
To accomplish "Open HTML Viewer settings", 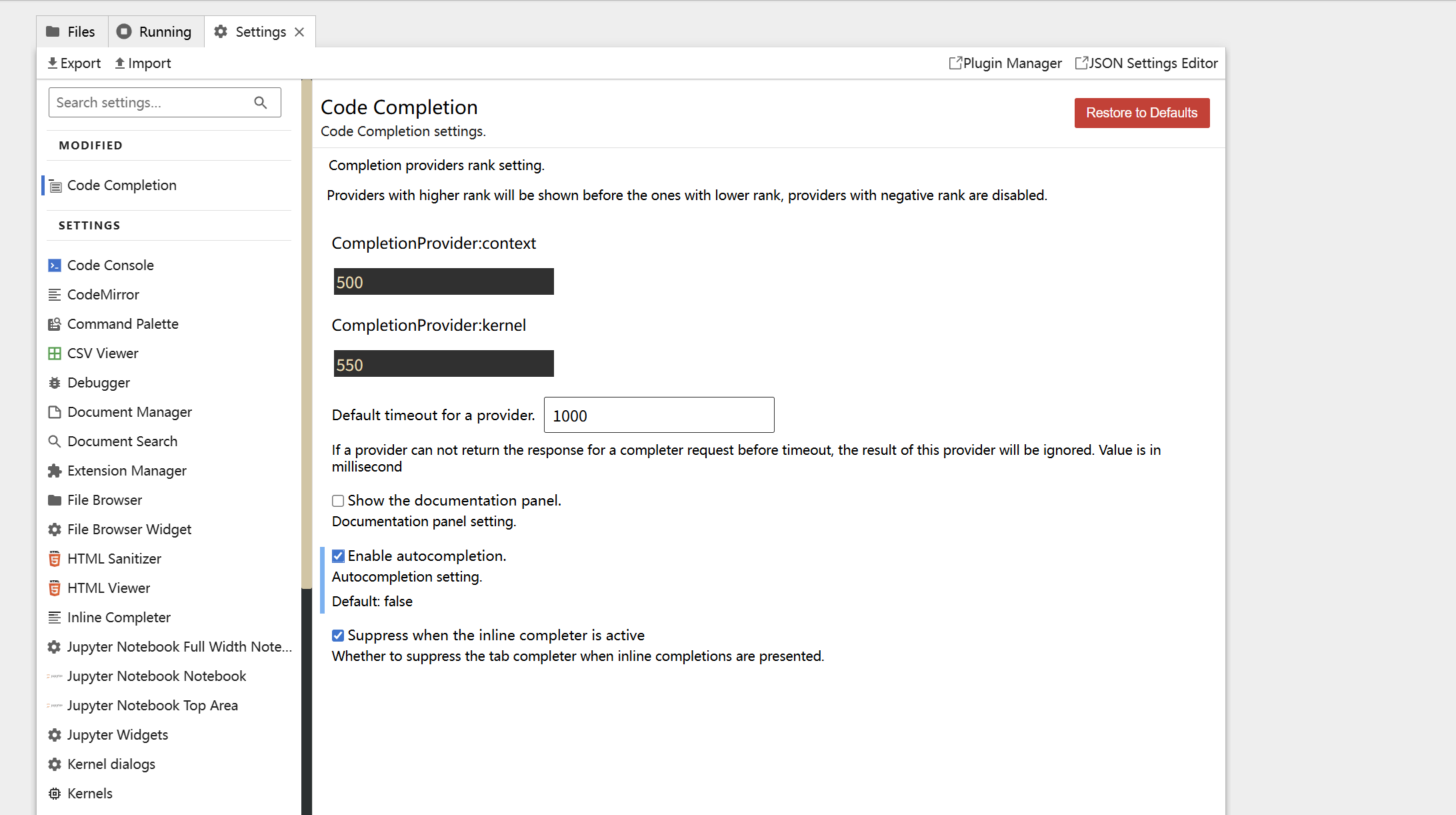I will click(x=109, y=588).
